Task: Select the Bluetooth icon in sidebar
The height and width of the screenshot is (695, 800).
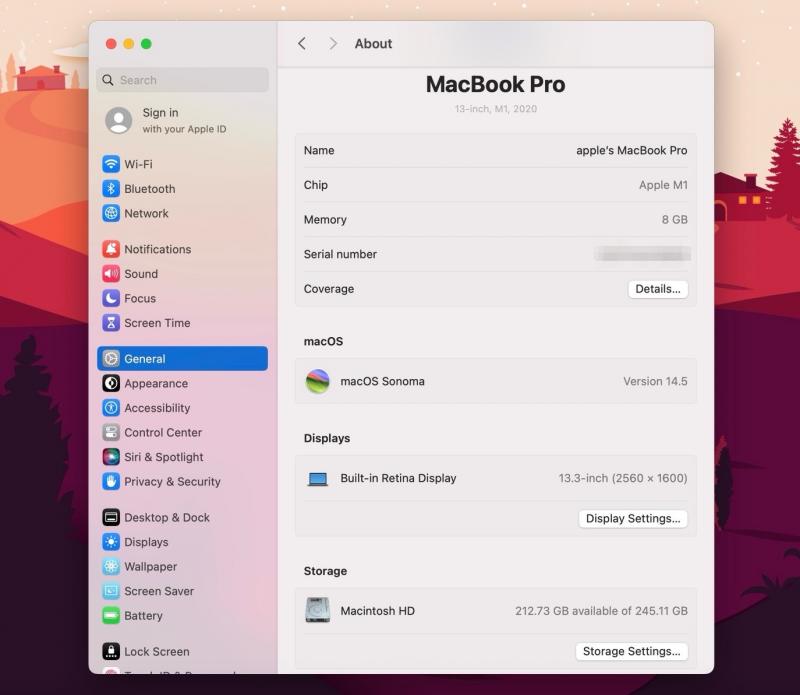Action: (111, 189)
